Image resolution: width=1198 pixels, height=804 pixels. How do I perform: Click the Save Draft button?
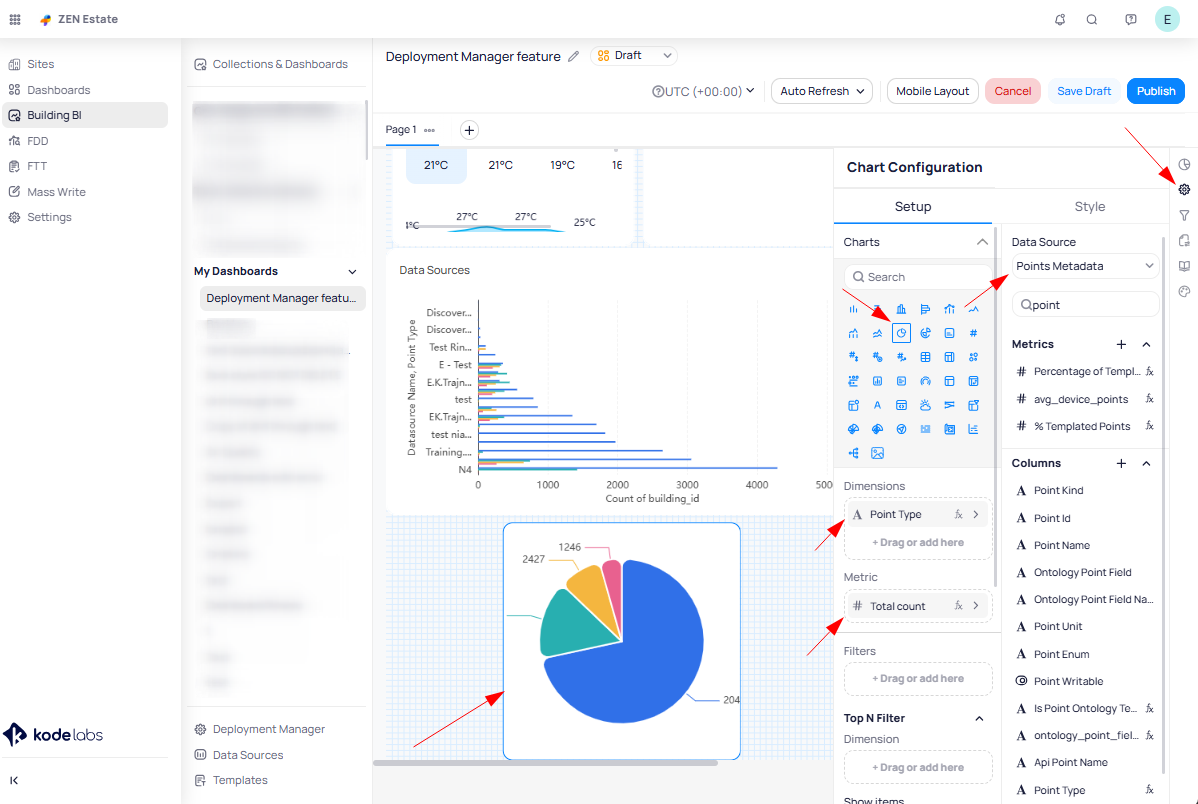(x=1084, y=91)
